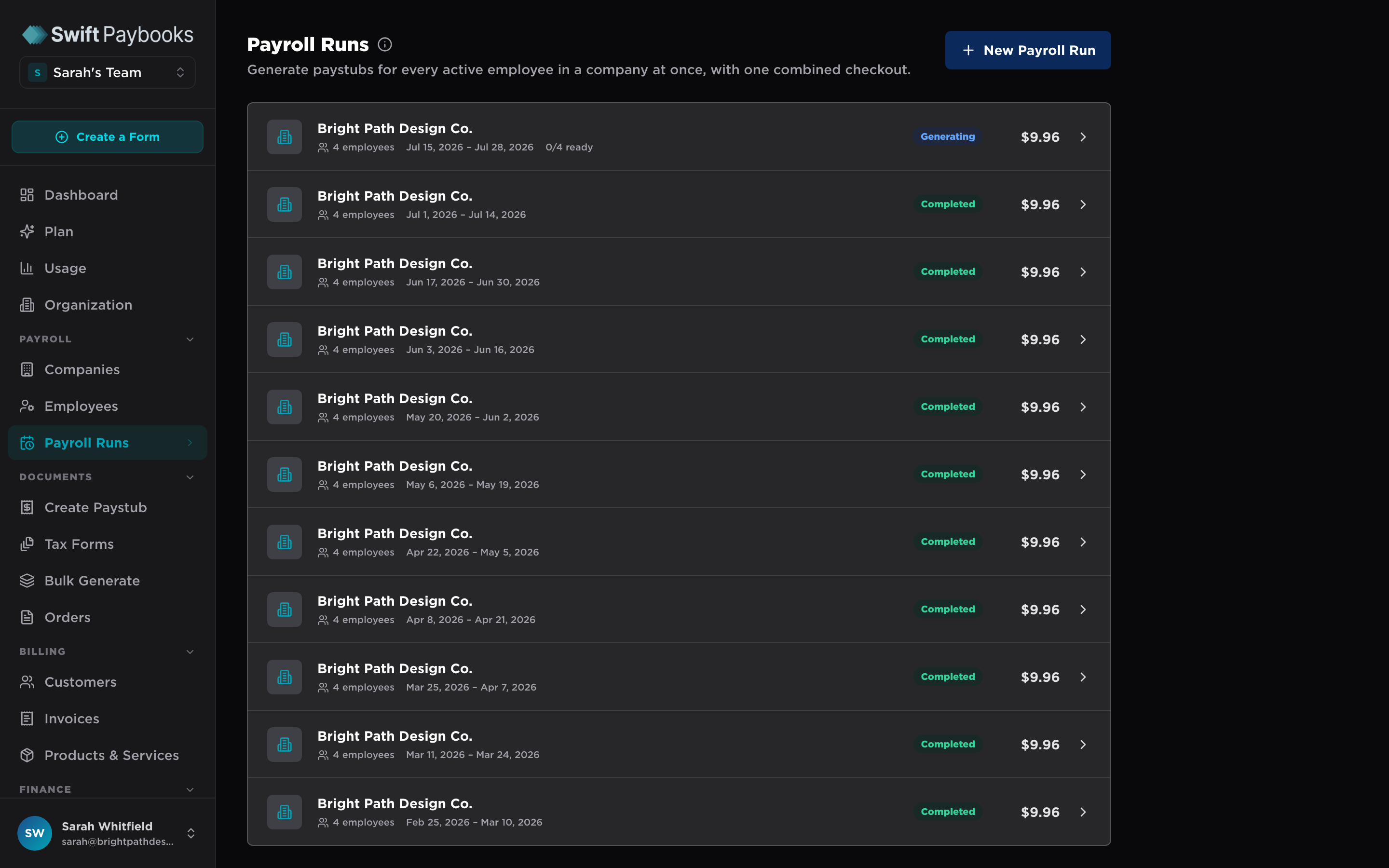Open the Payroll Runs info icon
The height and width of the screenshot is (868, 1389).
click(384, 45)
